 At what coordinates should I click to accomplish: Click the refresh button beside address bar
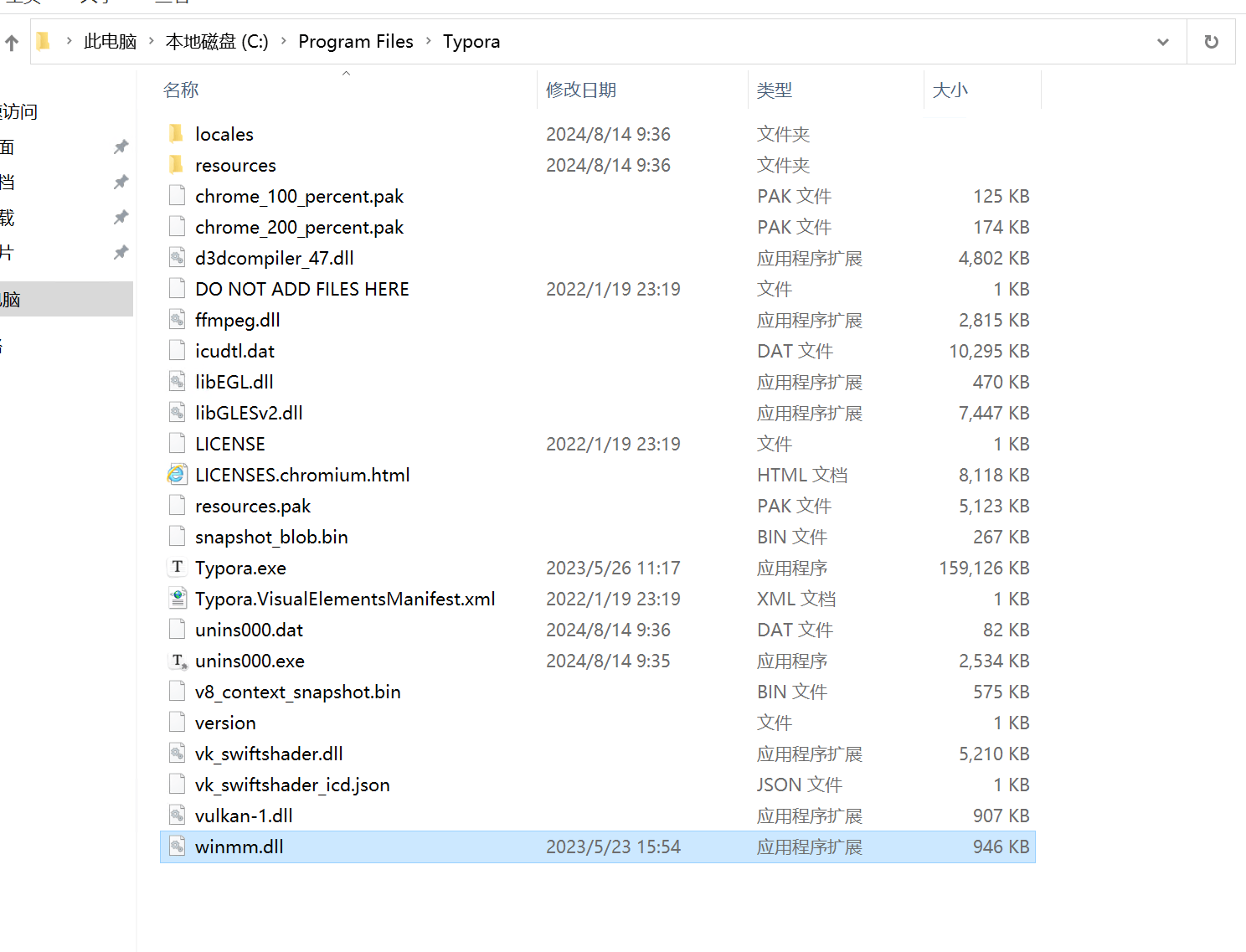1211,42
